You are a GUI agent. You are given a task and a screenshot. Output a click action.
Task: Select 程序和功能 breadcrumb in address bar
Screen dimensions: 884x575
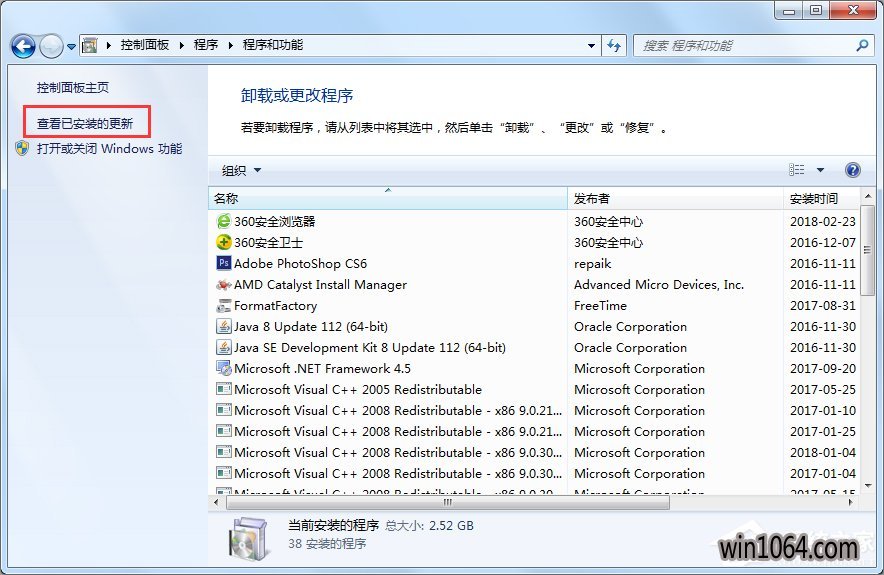[273, 45]
